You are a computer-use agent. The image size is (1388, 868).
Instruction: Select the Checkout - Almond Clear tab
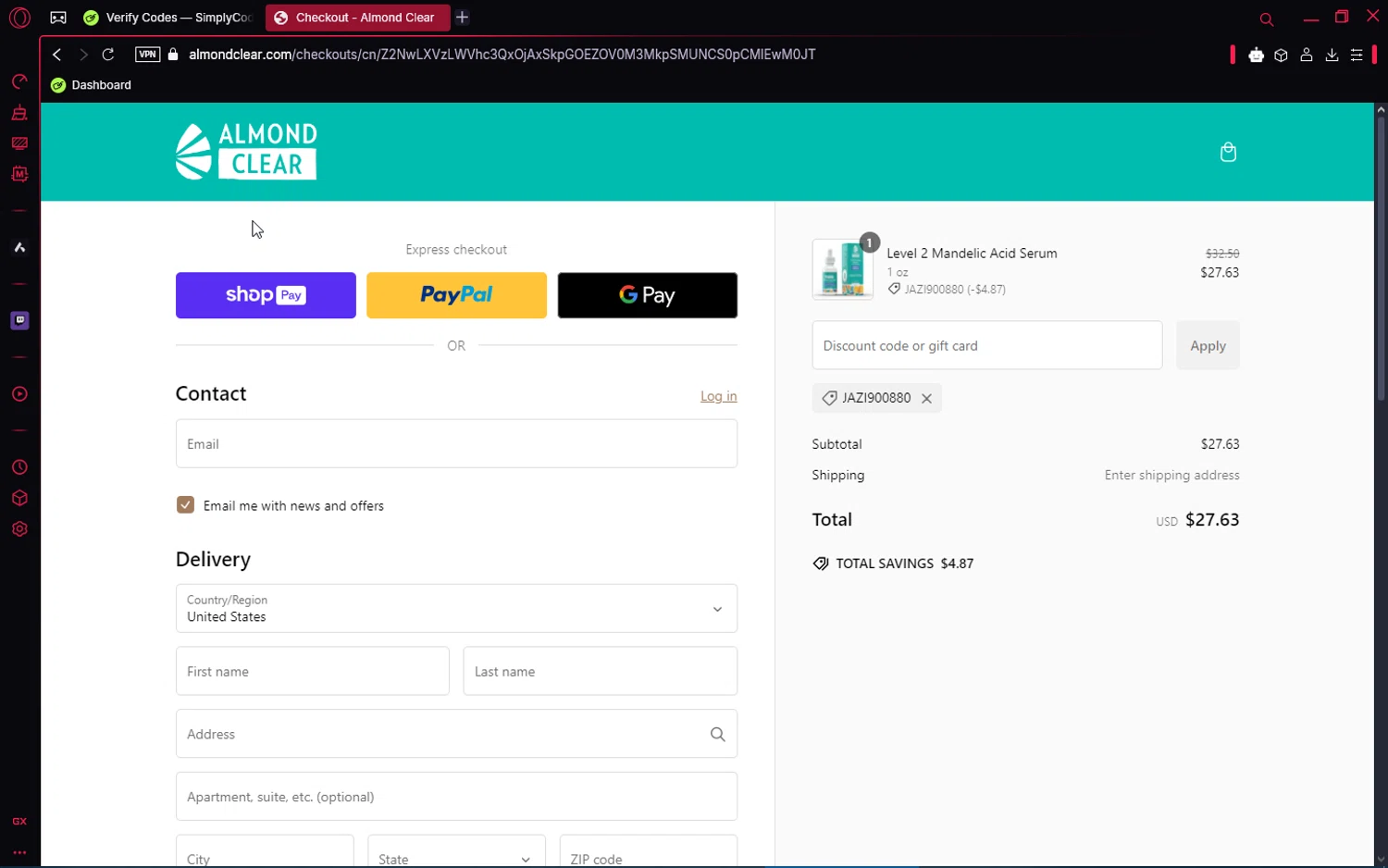click(357, 18)
